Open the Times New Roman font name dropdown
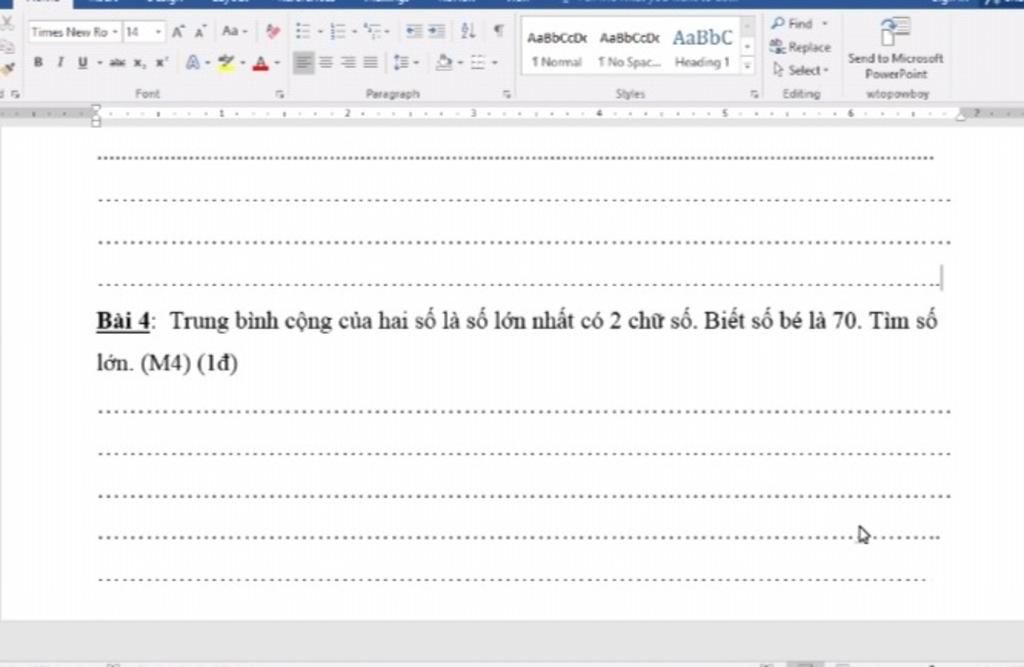Screen dimensions: 1024x667 coord(115,31)
